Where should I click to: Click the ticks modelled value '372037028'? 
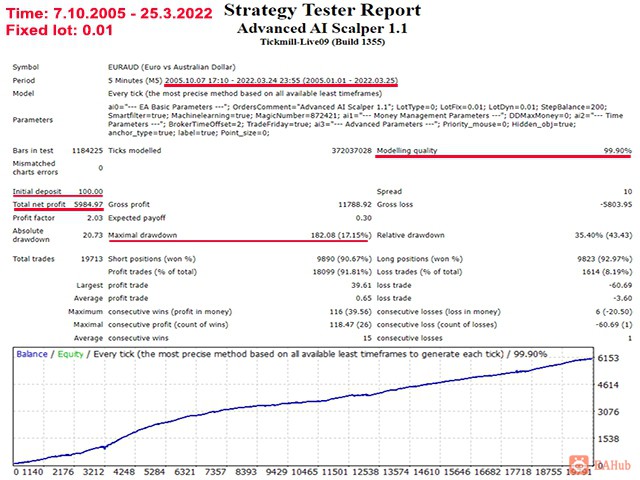coord(352,151)
